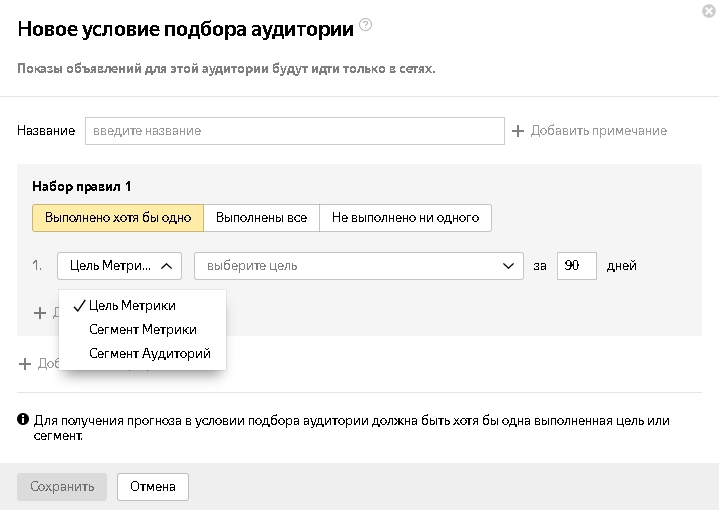Select Не выполнено ни одного option

(405, 218)
